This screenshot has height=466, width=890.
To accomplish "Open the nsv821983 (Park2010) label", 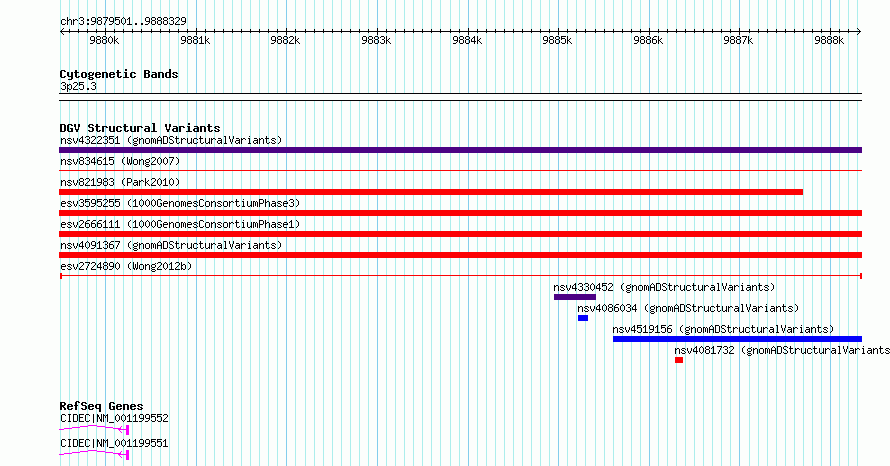I will (120, 182).
